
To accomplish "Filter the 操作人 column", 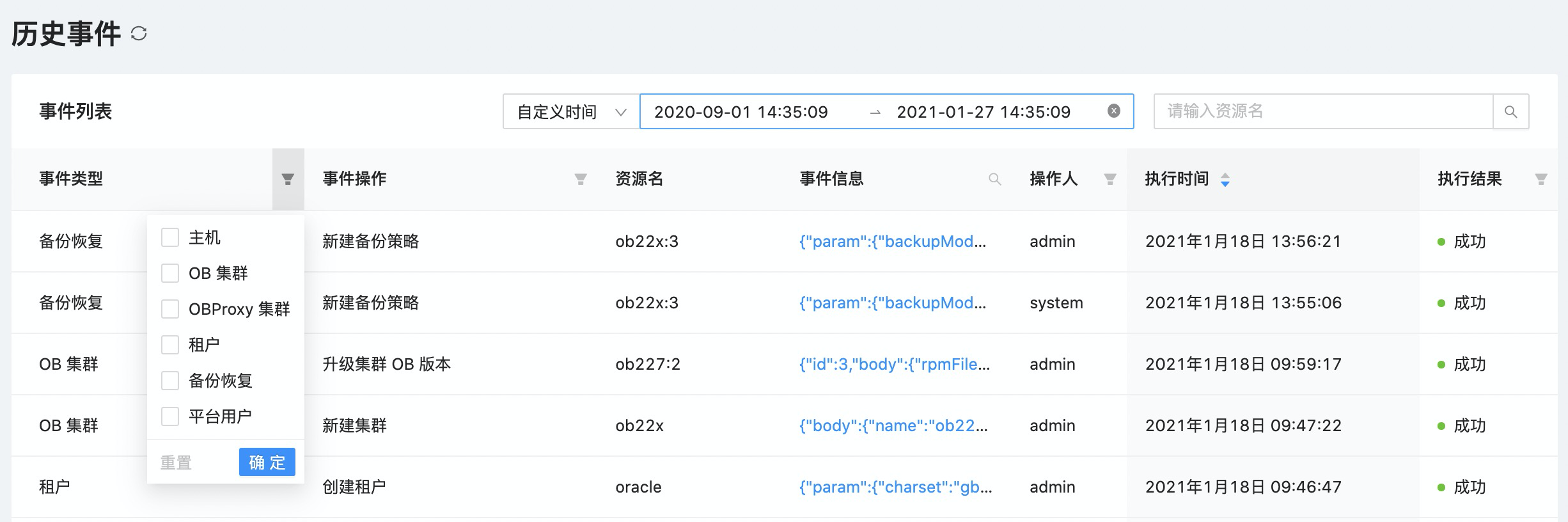I will click(x=1110, y=179).
